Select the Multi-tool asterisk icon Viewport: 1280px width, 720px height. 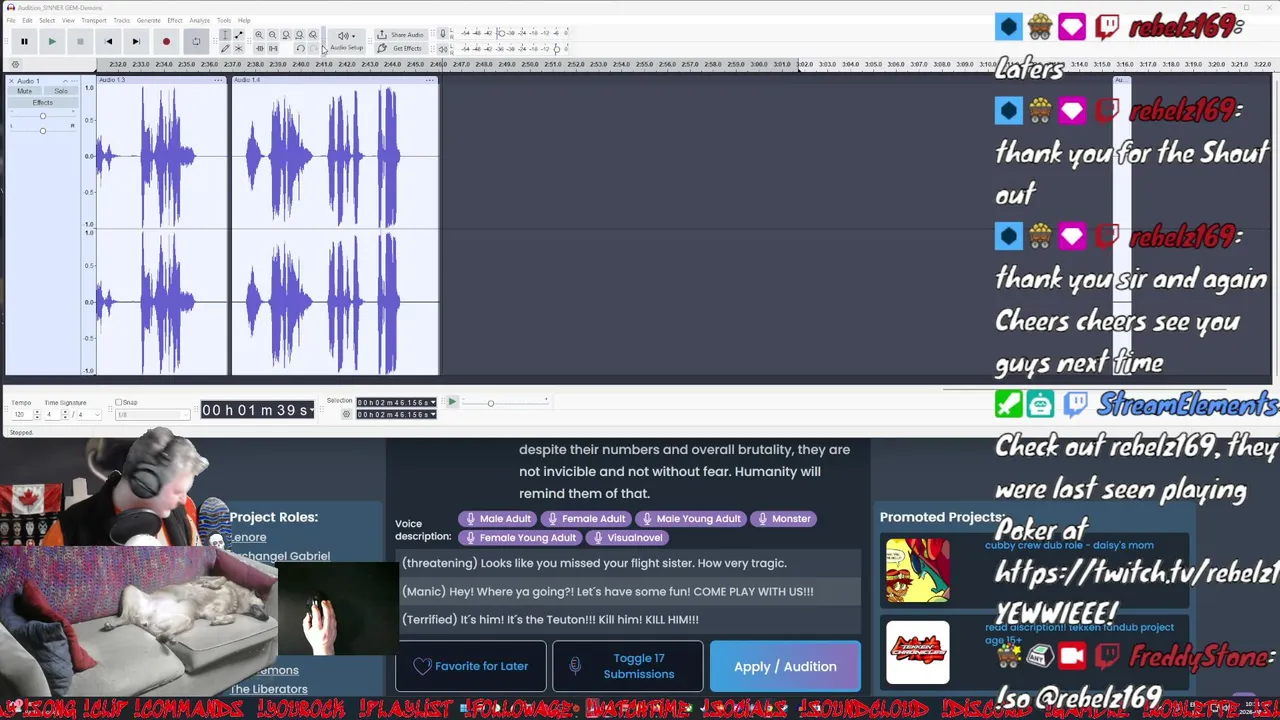(x=238, y=48)
